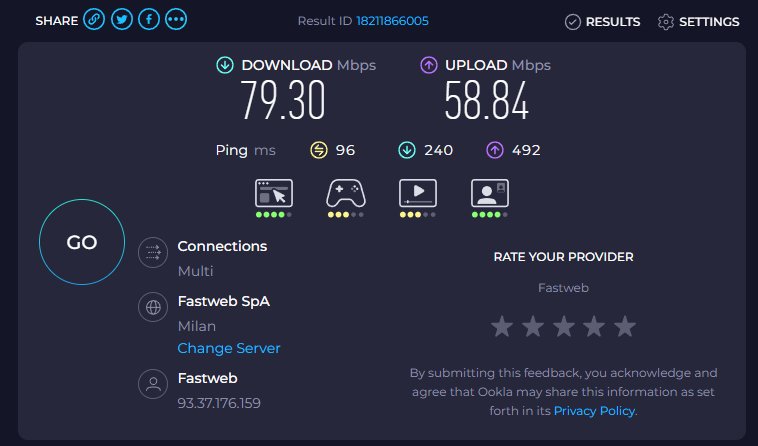Open the Privacy Policy link
The width and height of the screenshot is (758, 446).
(x=594, y=410)
